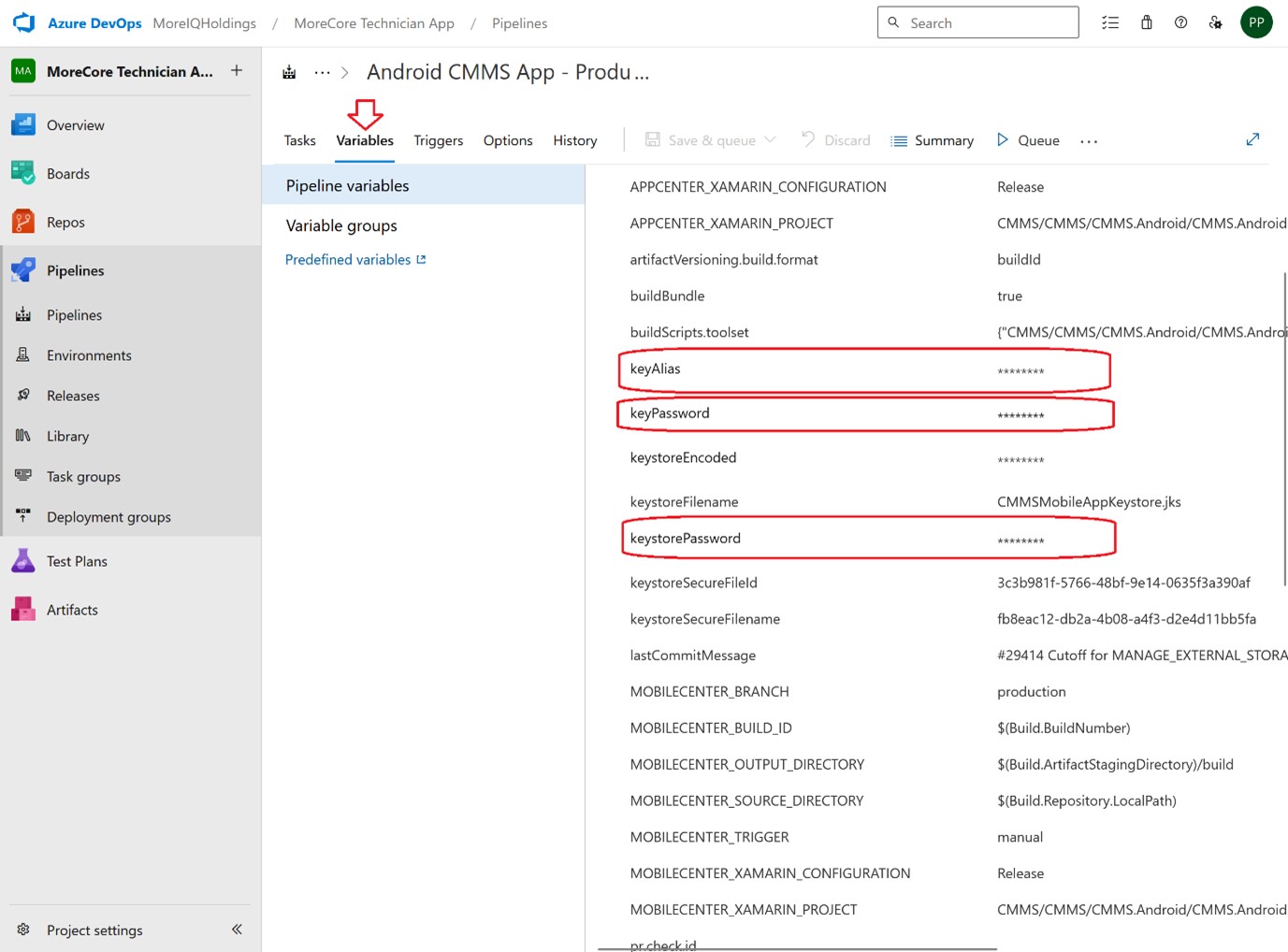Click the plus icon beside project name
Image resolution: width=1288 pixels, height=952 pixels.
[237, 70]
